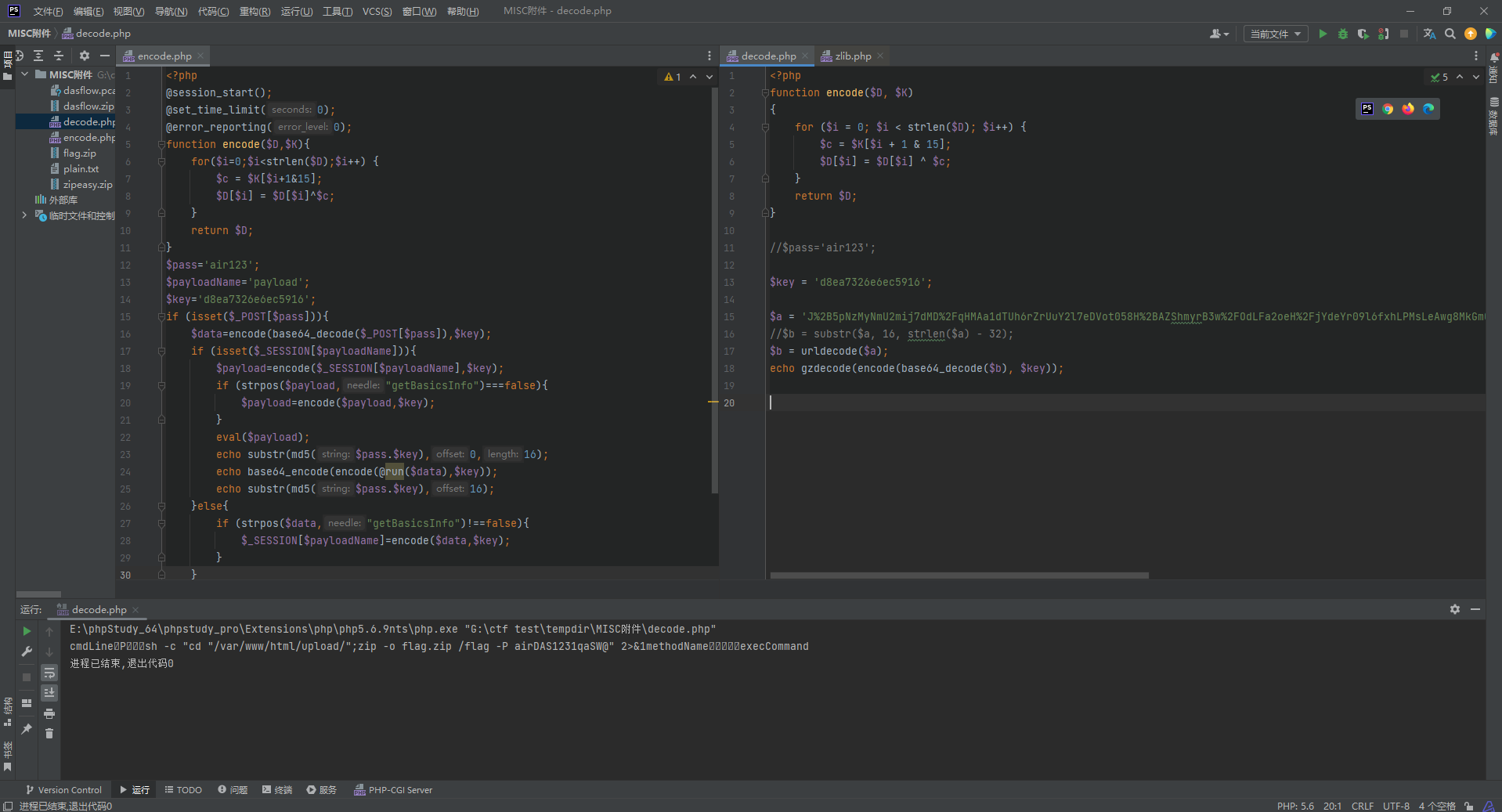Open run panel settings gear
The height and width of the screenshot is (812, 1502).
[1455, 609]
